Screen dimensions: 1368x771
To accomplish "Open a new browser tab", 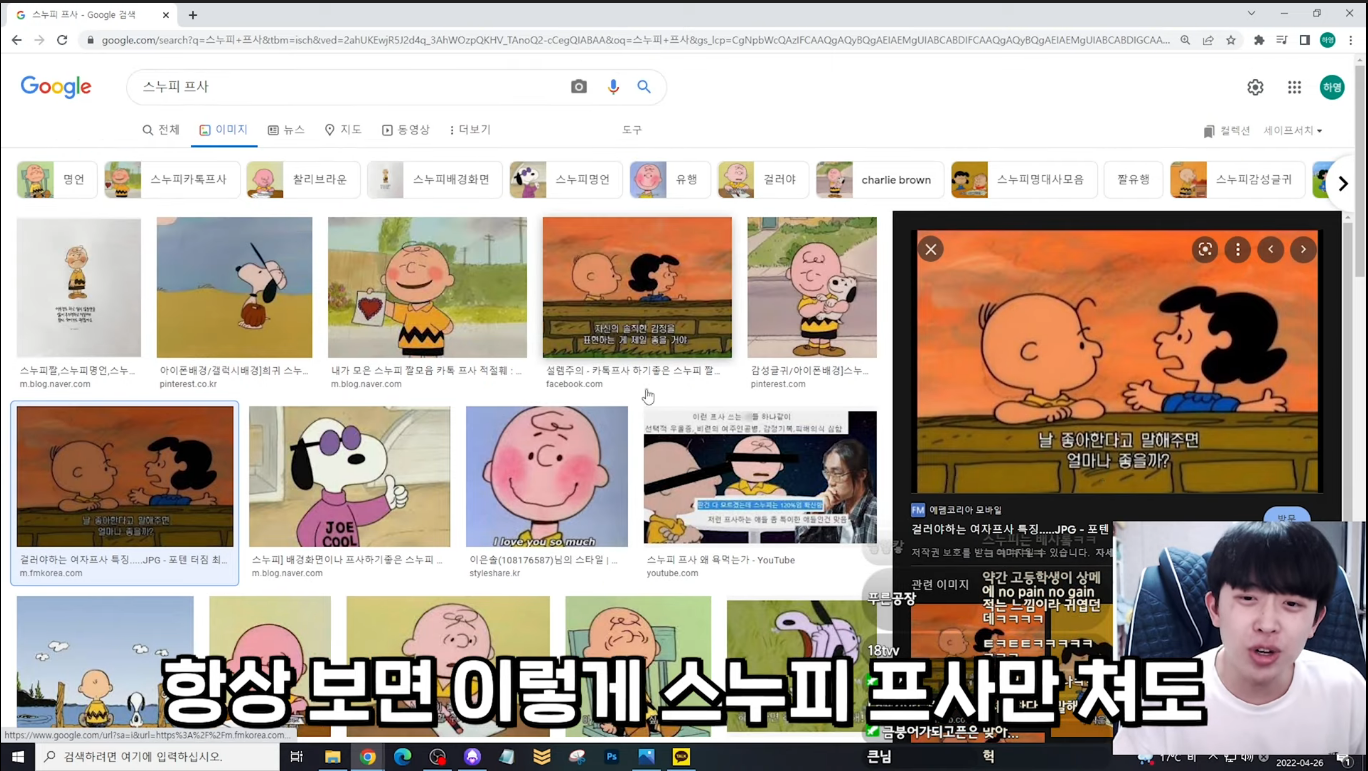I will click(193, 15).
